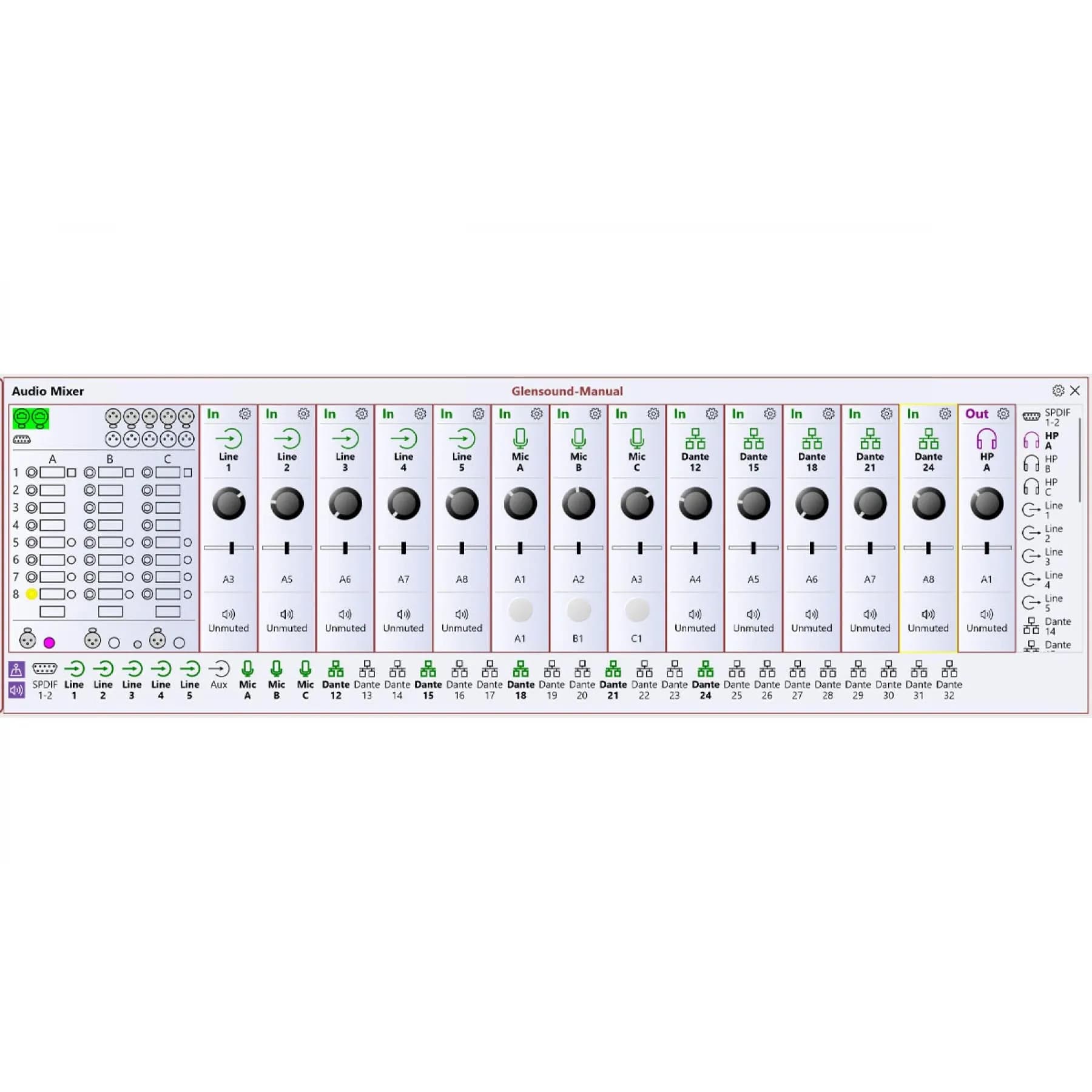This screenshot has width=1092, height=1092.
Task: Select Aux input in the bottom strip
Action: pos(219,675)
